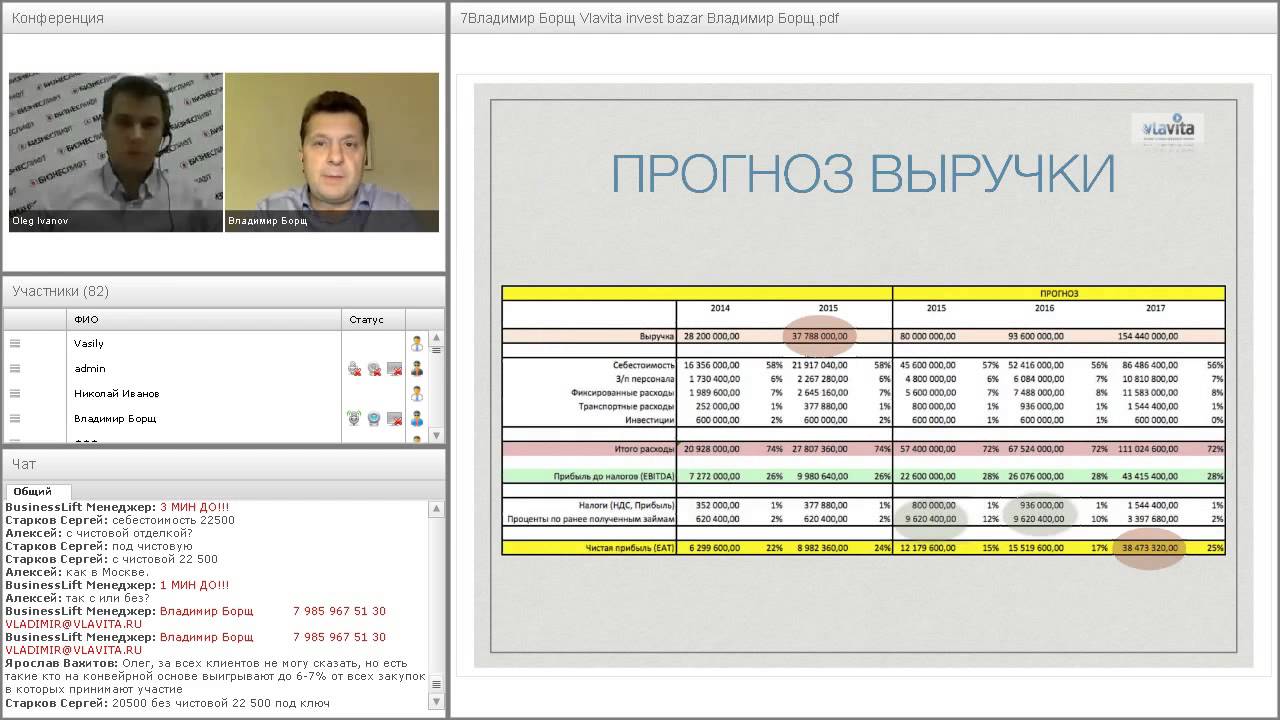
Task: Click Владимир Борщ's active microphone icon
Action: [x=354, y=419]
